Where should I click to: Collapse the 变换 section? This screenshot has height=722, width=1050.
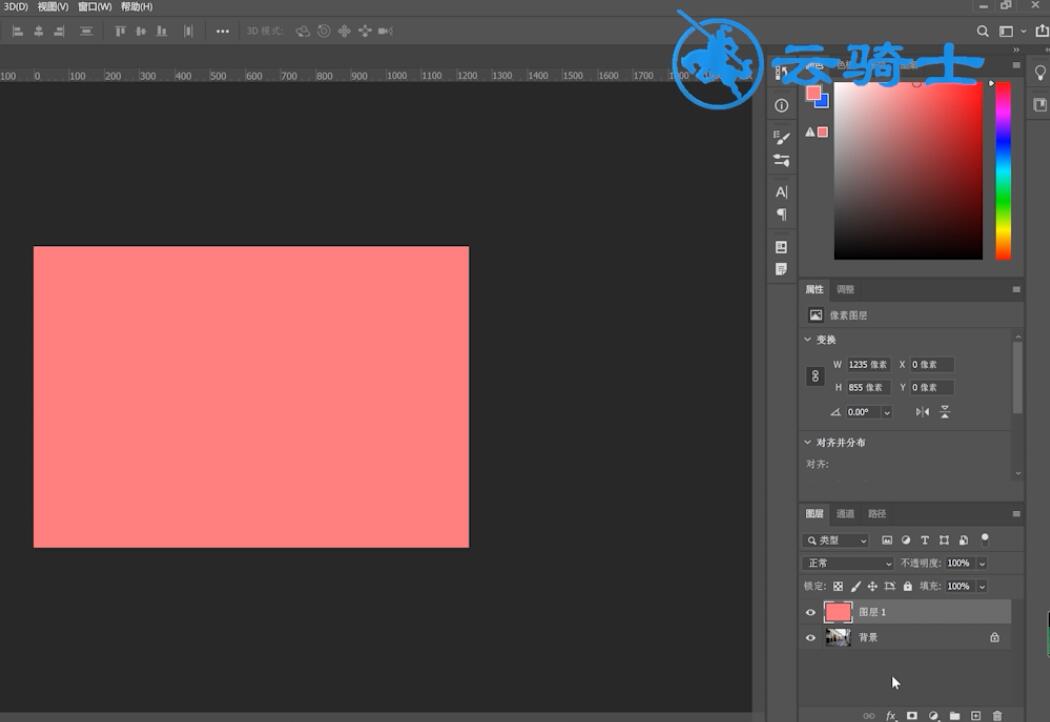(x=808, y=340)
